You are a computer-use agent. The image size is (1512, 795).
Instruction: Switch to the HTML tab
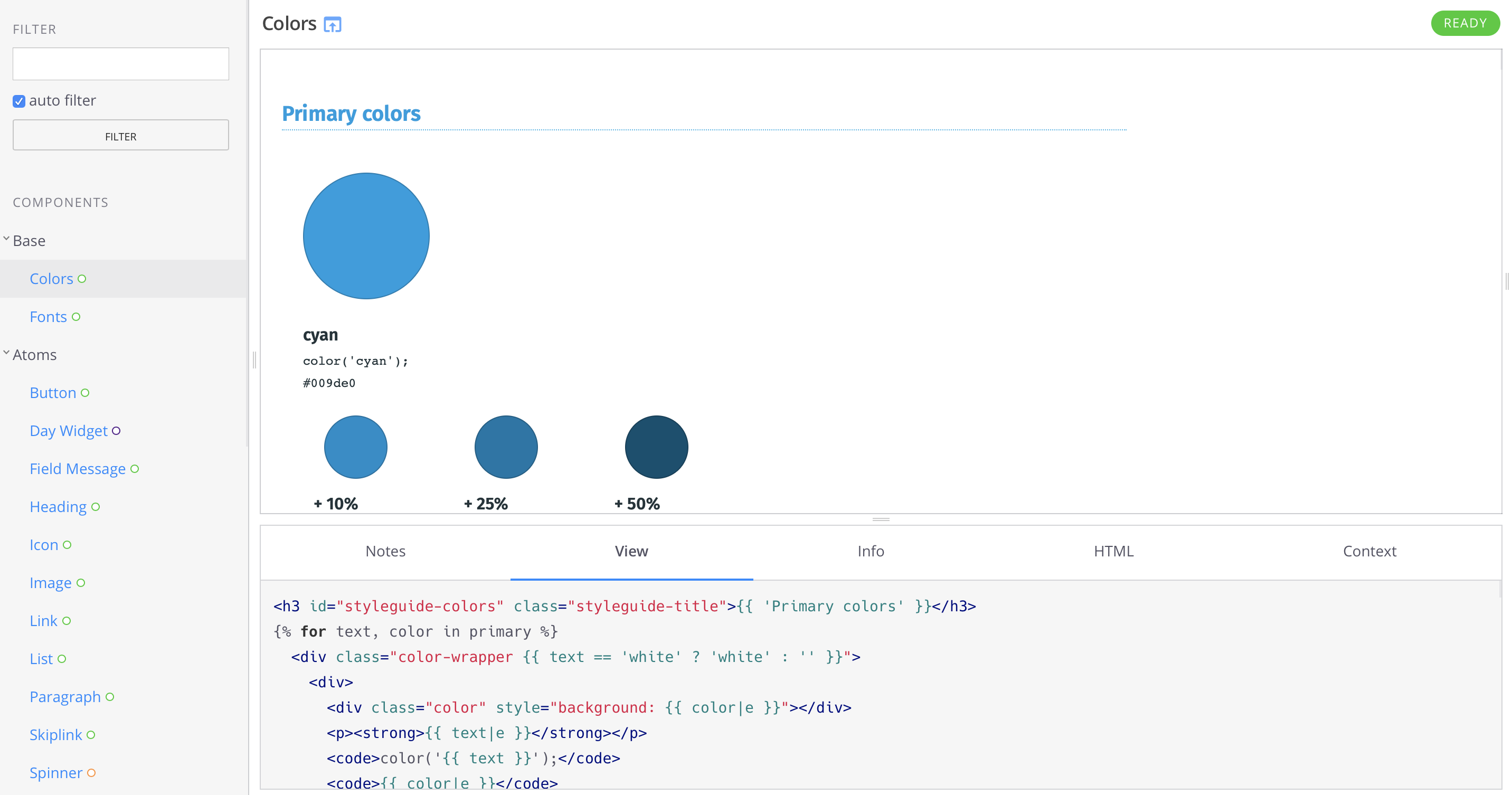pos(1113,552)
